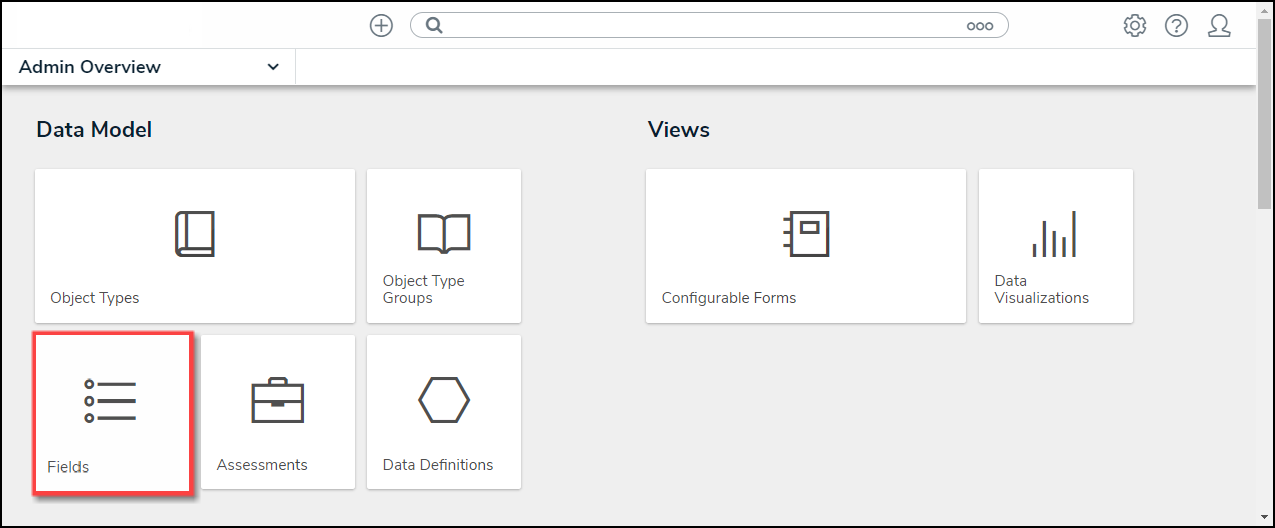Open the Data Definitions hexagon icon
This screenshot has height=528, width=1275.
[x=443, y=400]
